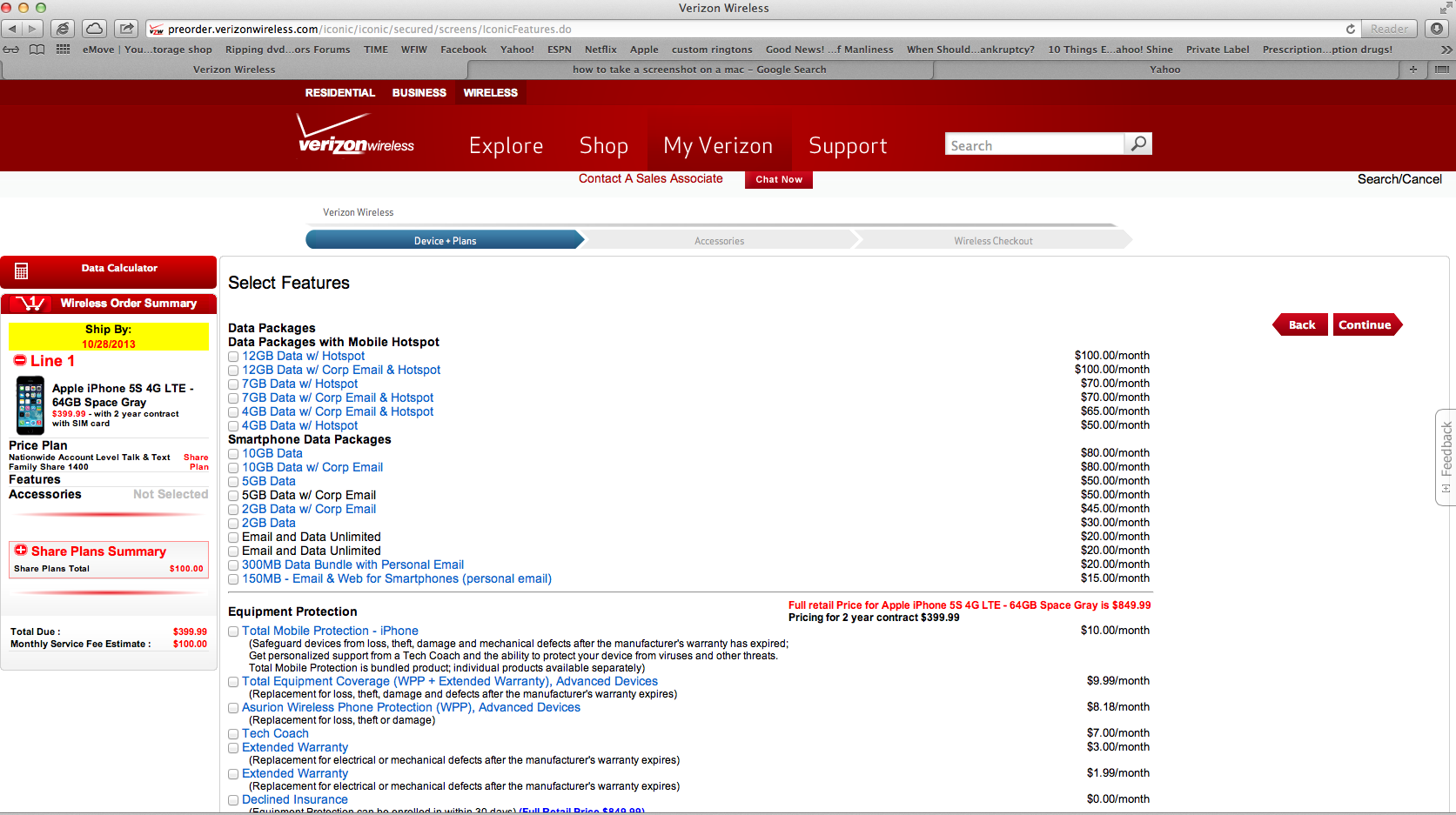This screenshot has height=815, width=1456.
Task: Open Top Sites grid icon
Action: 63,50
